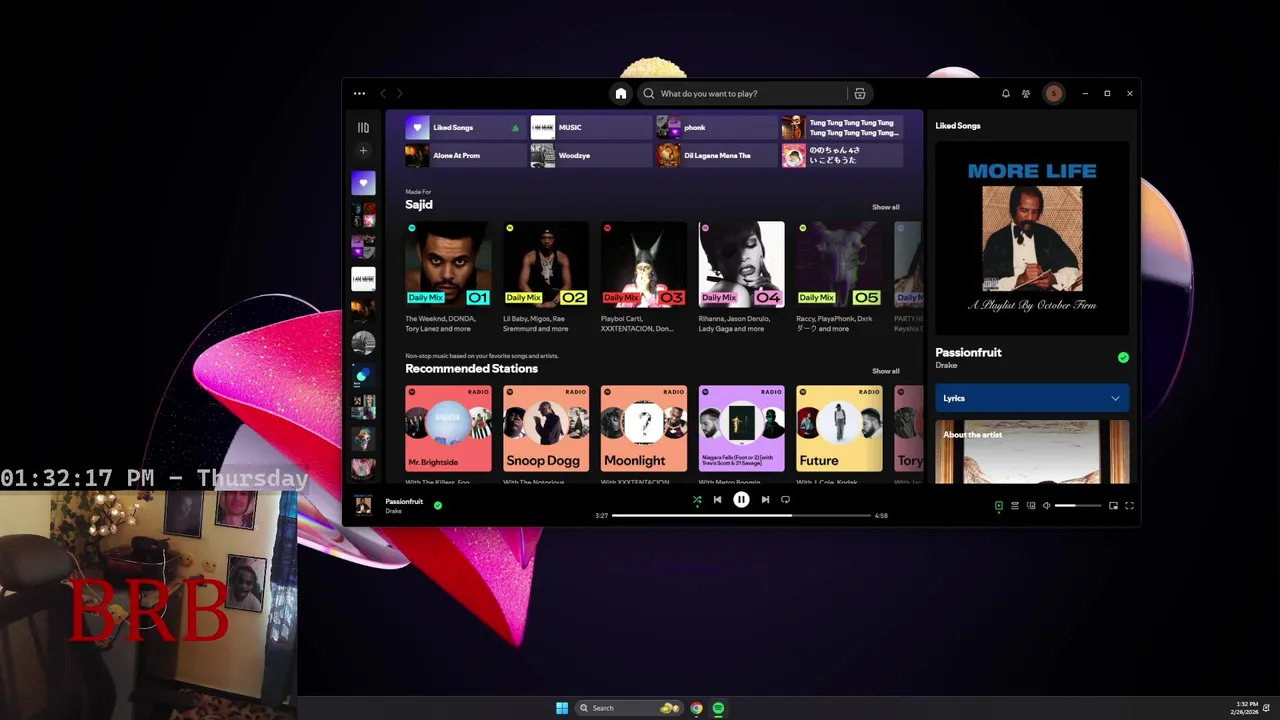Viewport: 1280px width, 720px height.
Task: Open Friend Activity icon
Action: point(1026,93)
